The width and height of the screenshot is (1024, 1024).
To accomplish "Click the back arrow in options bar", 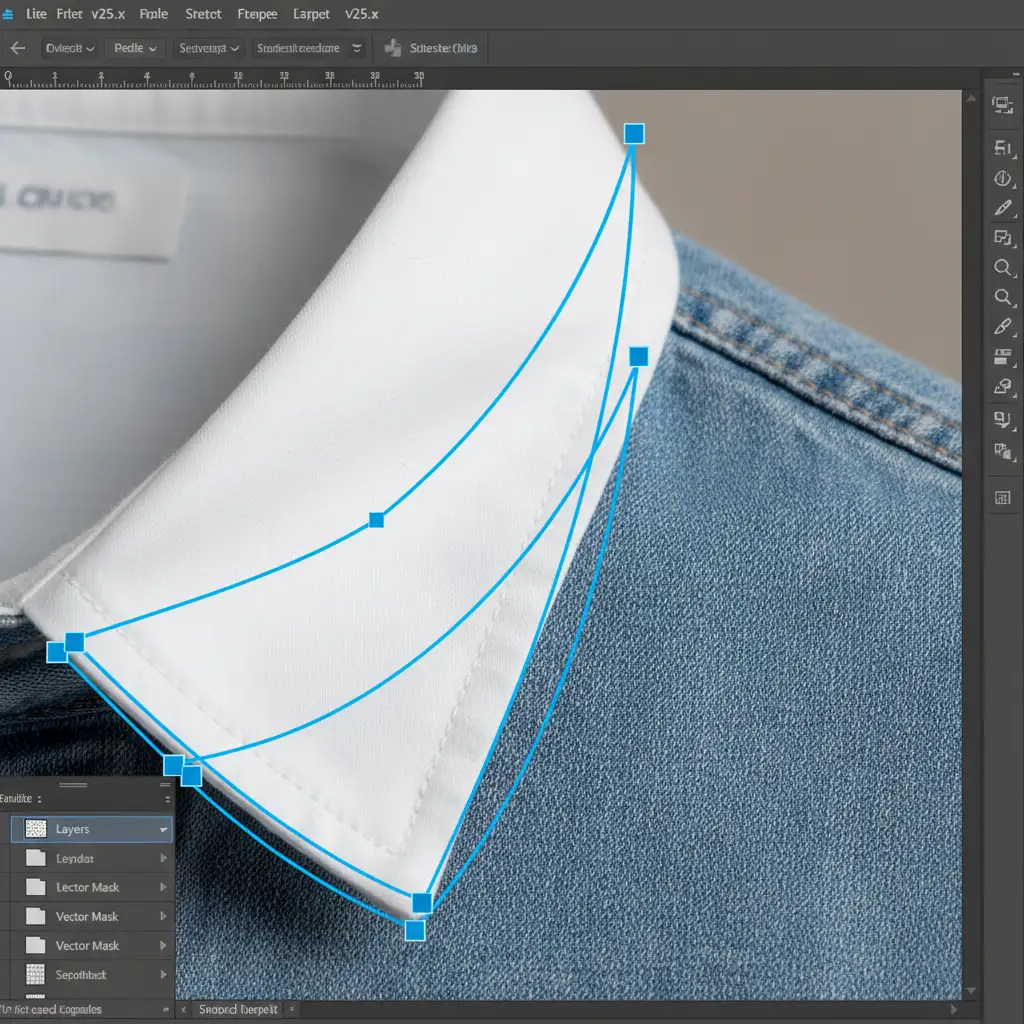I will pyautogui.click(x=18, y=48).
